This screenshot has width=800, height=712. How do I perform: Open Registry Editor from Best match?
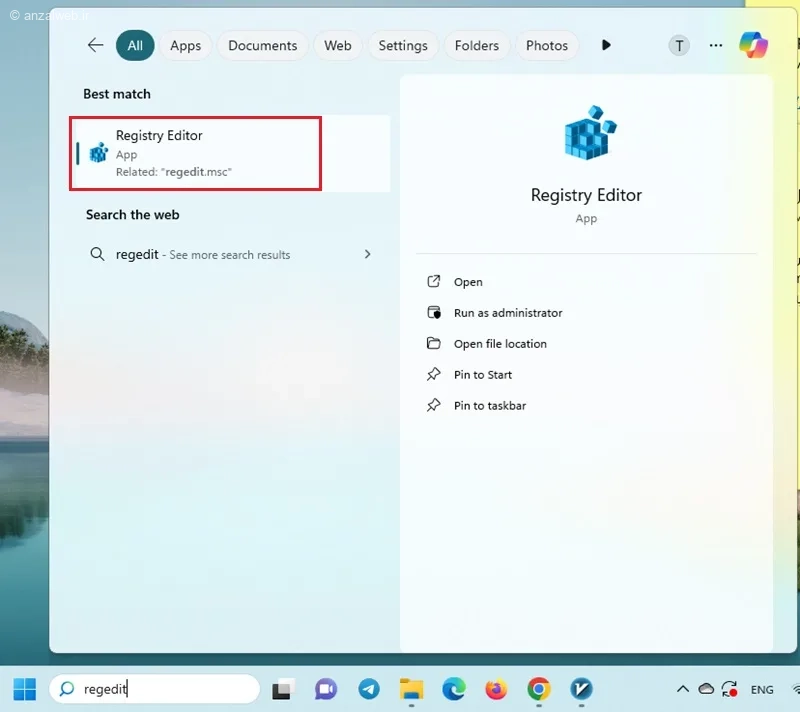[x=195, y=153]
